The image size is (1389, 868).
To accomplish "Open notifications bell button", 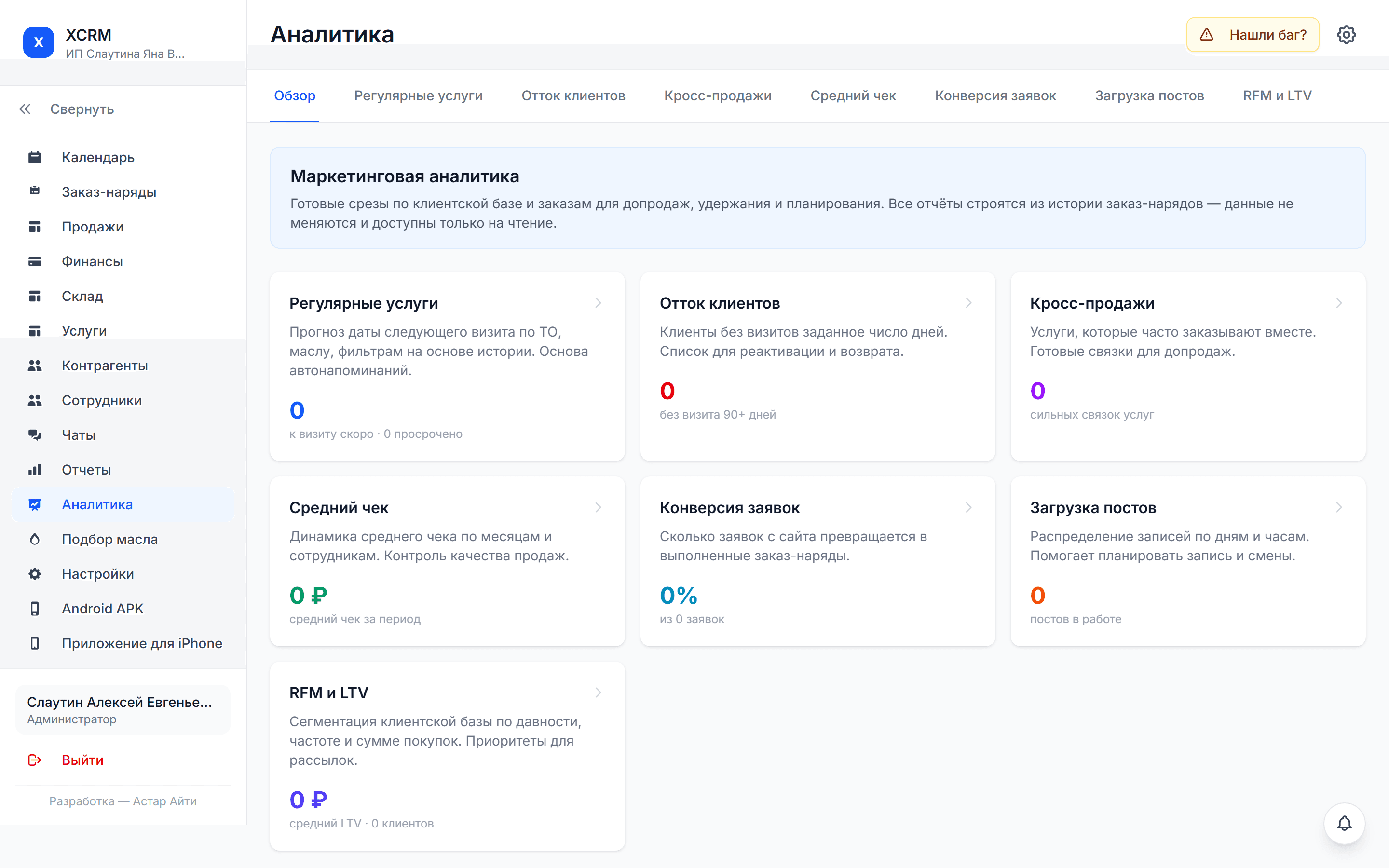I will coord(1344,823).
